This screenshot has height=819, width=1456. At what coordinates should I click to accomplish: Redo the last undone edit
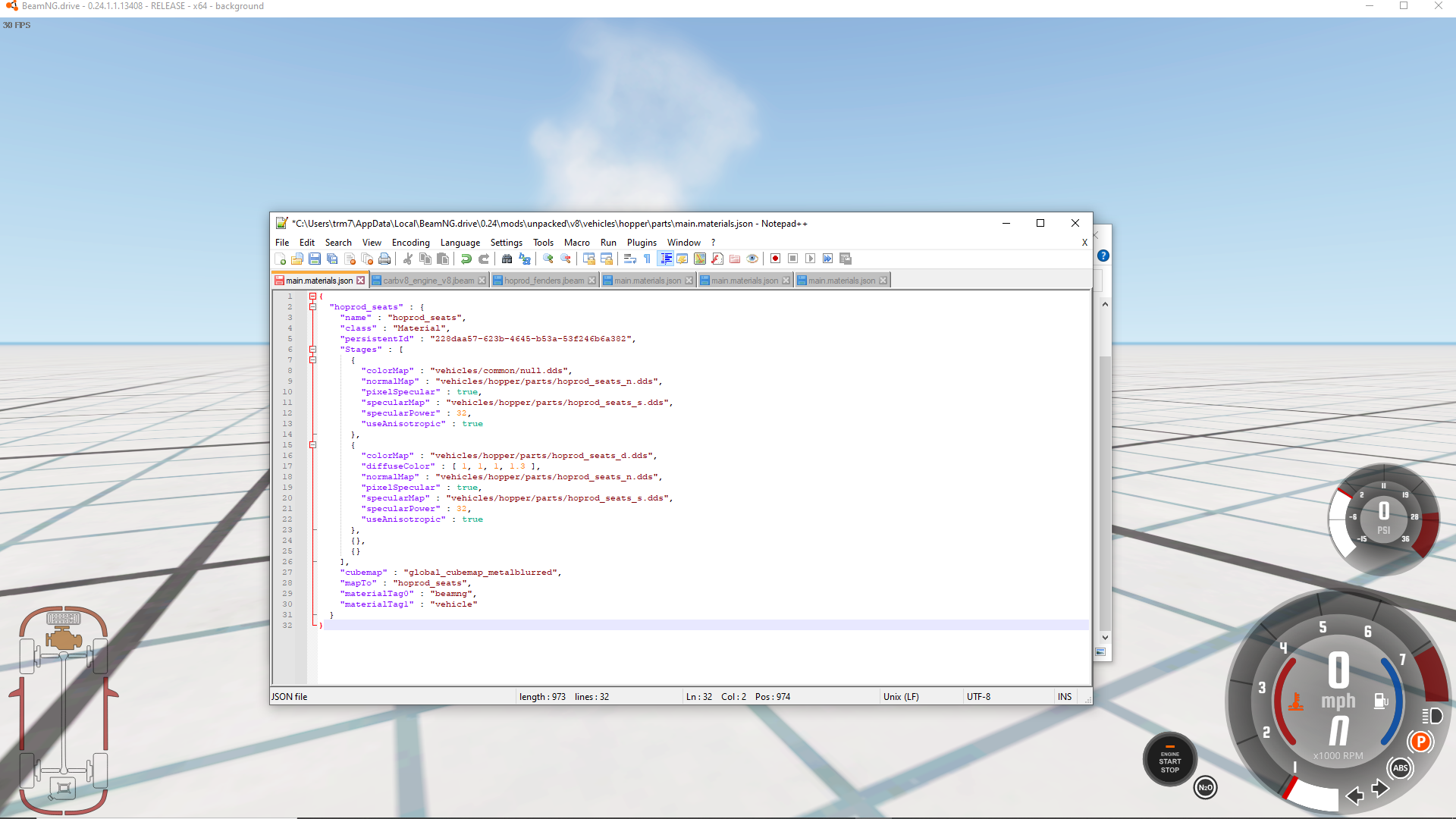click(484, 259)
